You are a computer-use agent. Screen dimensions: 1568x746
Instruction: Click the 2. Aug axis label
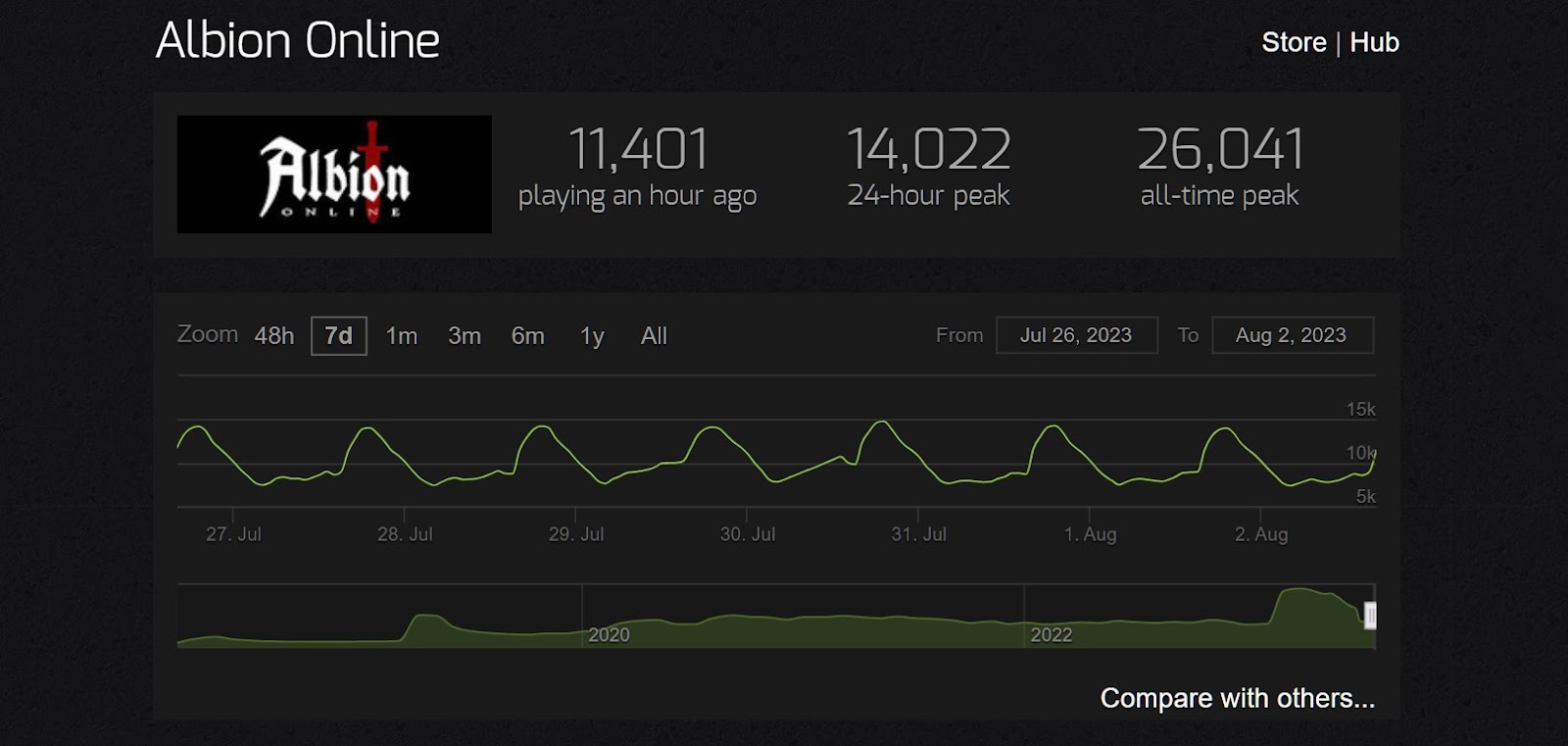point(1261,534)
